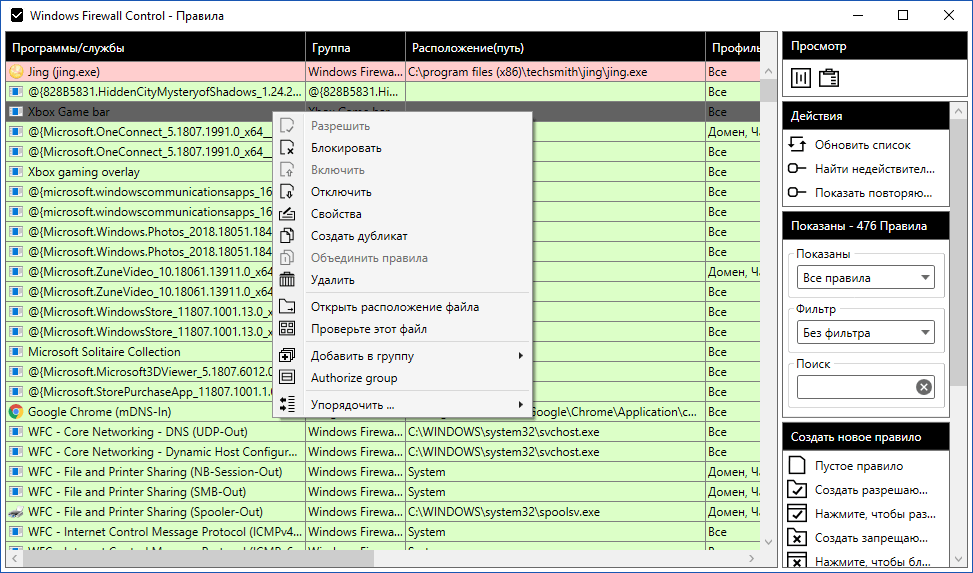Screen dimensions: 973x573
Task: Click the app icon in the title bar
Action: click(x=17, y=15)
